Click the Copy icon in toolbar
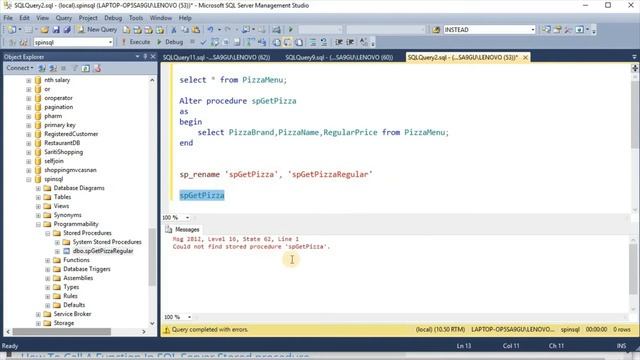This screenshot has width=640, height=360. point(185,30)
